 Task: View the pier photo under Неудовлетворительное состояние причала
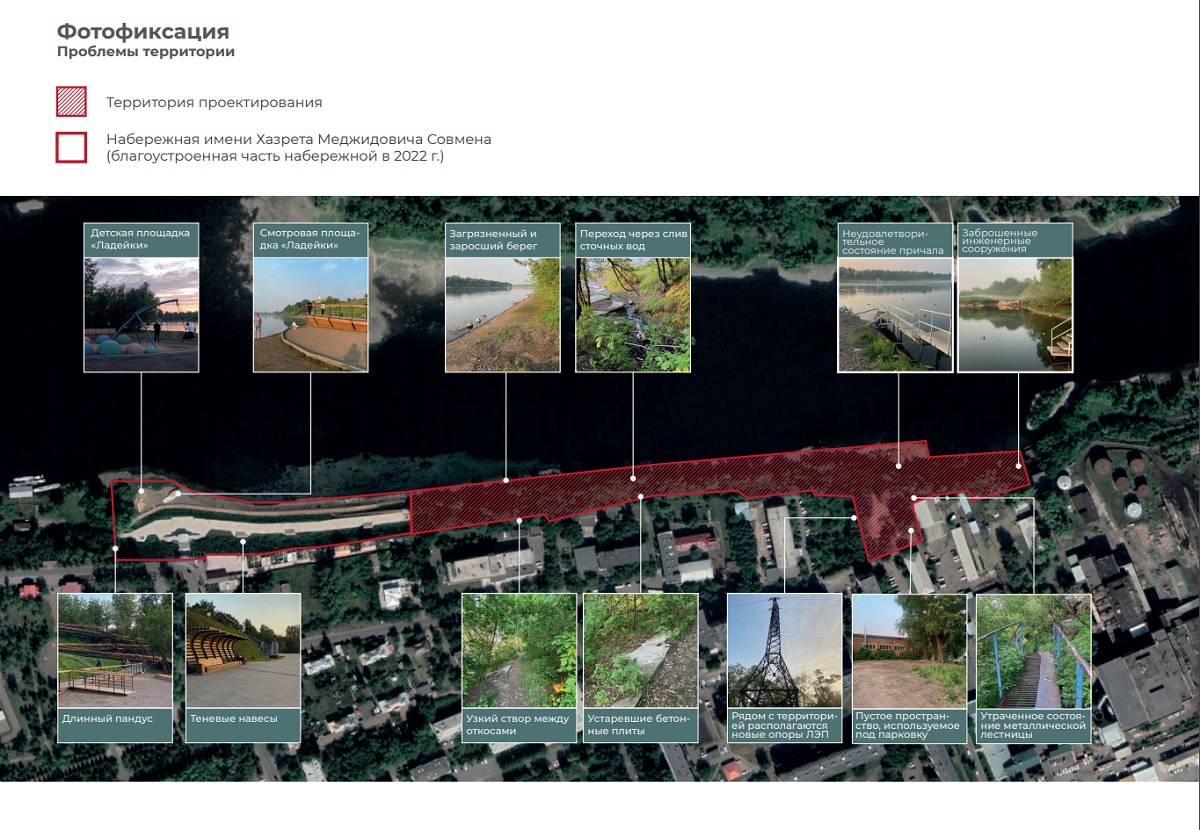click(x=895, y=314)
